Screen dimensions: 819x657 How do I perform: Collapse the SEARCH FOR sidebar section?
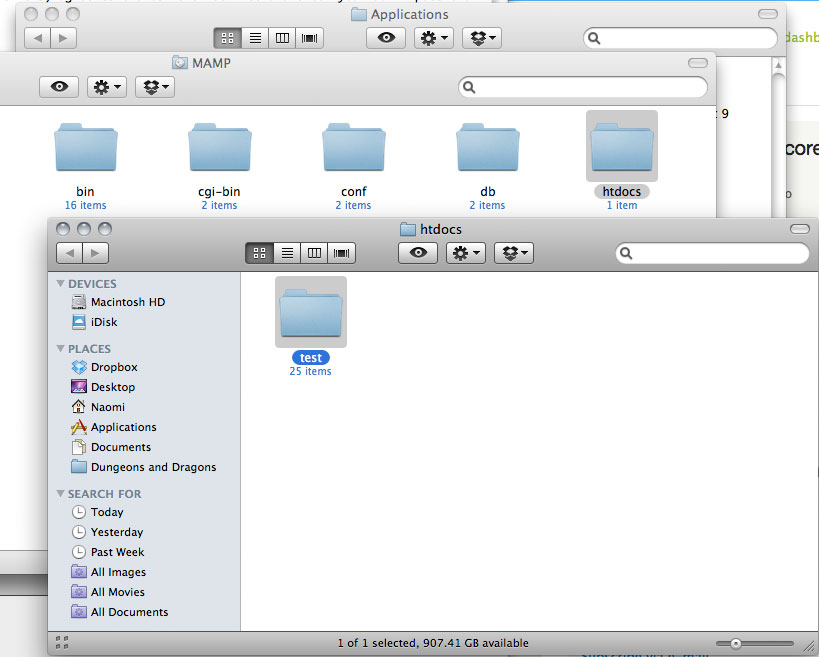(61, 494)
